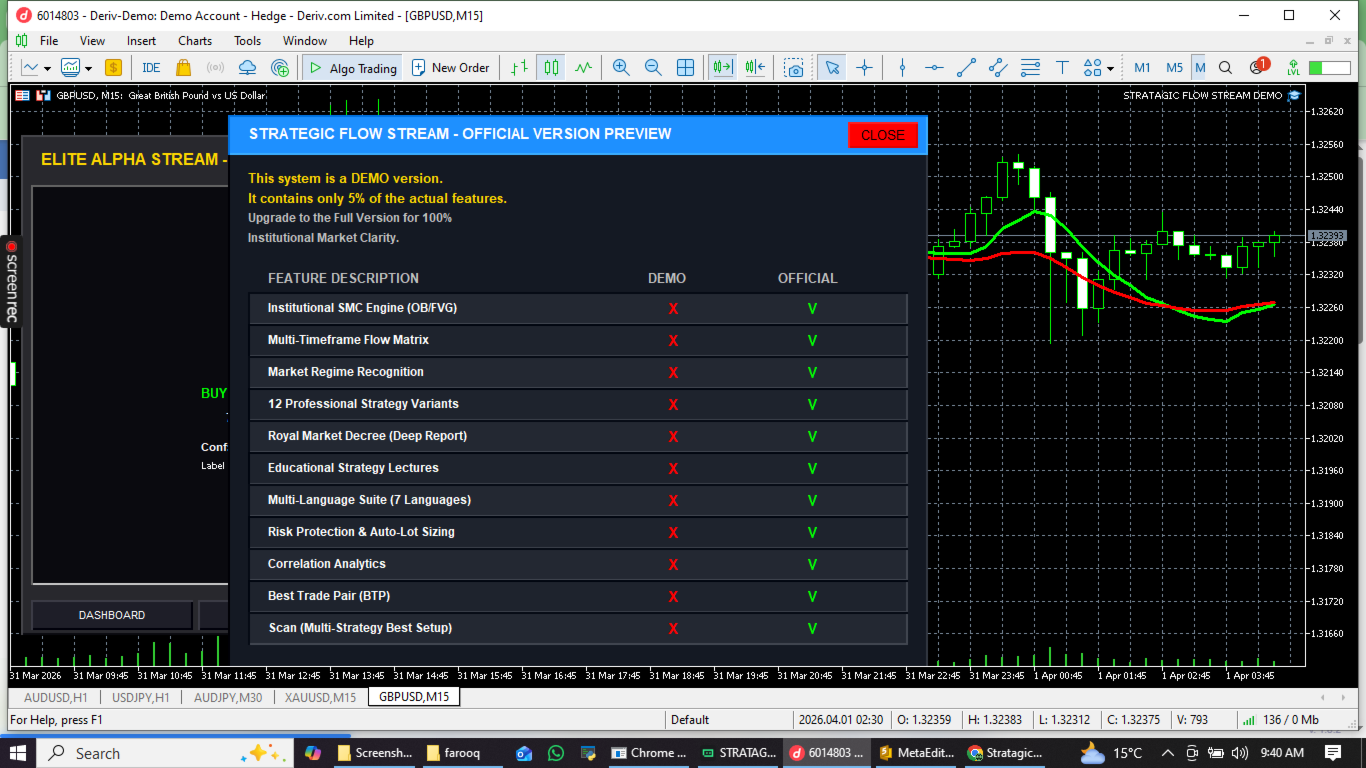Close the Strategic Flow Stream preview panel
The height and width of the screenshot is (768, 1366).
(x=882, y=135)
